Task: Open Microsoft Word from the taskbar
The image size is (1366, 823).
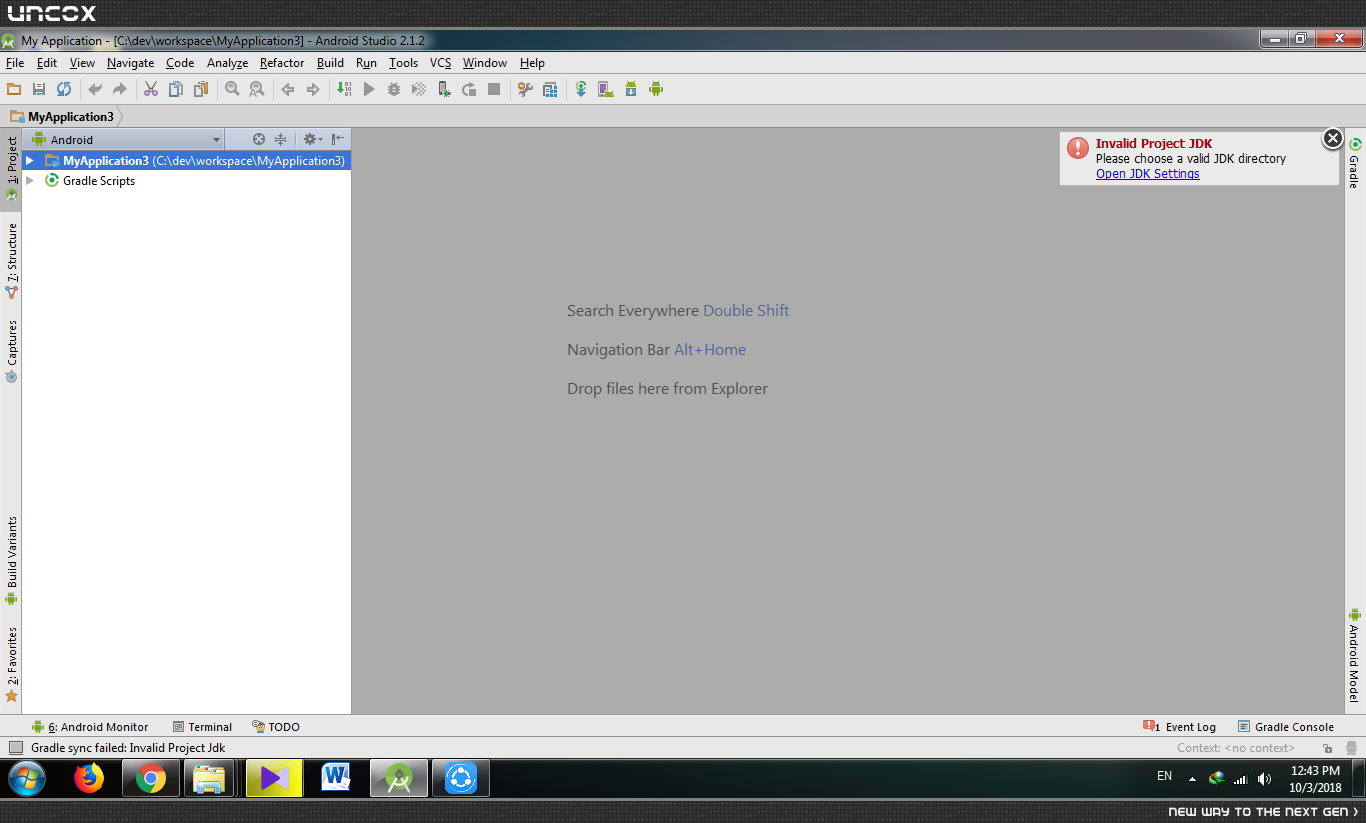Action: click(x=337, y=778)
